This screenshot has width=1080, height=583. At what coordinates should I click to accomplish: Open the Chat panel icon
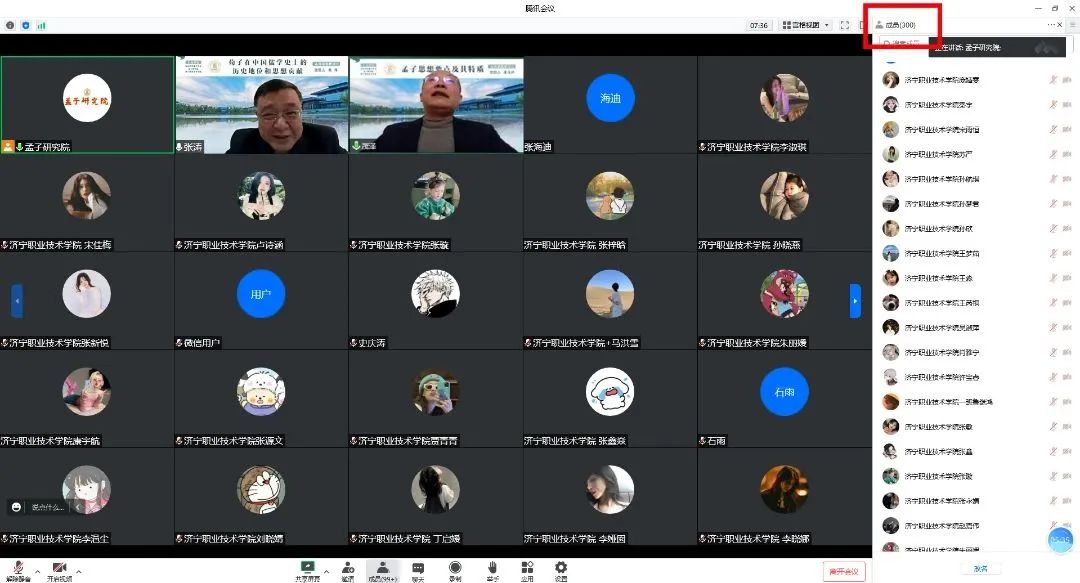418,568
